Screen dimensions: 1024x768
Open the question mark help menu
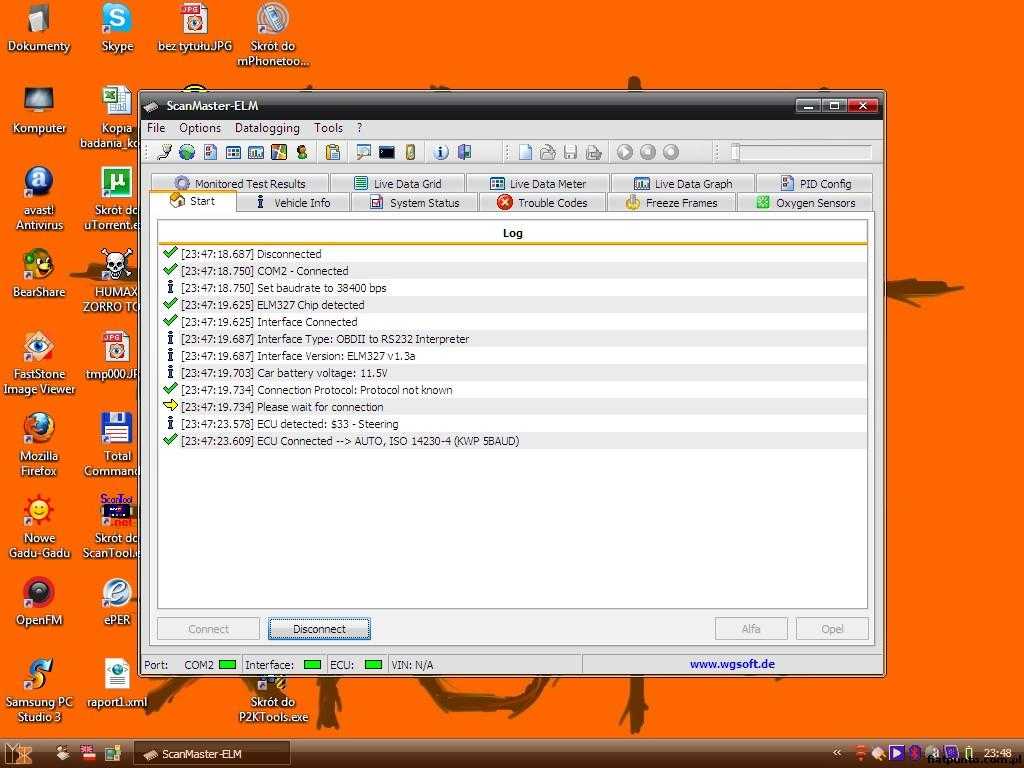(359, 128)
